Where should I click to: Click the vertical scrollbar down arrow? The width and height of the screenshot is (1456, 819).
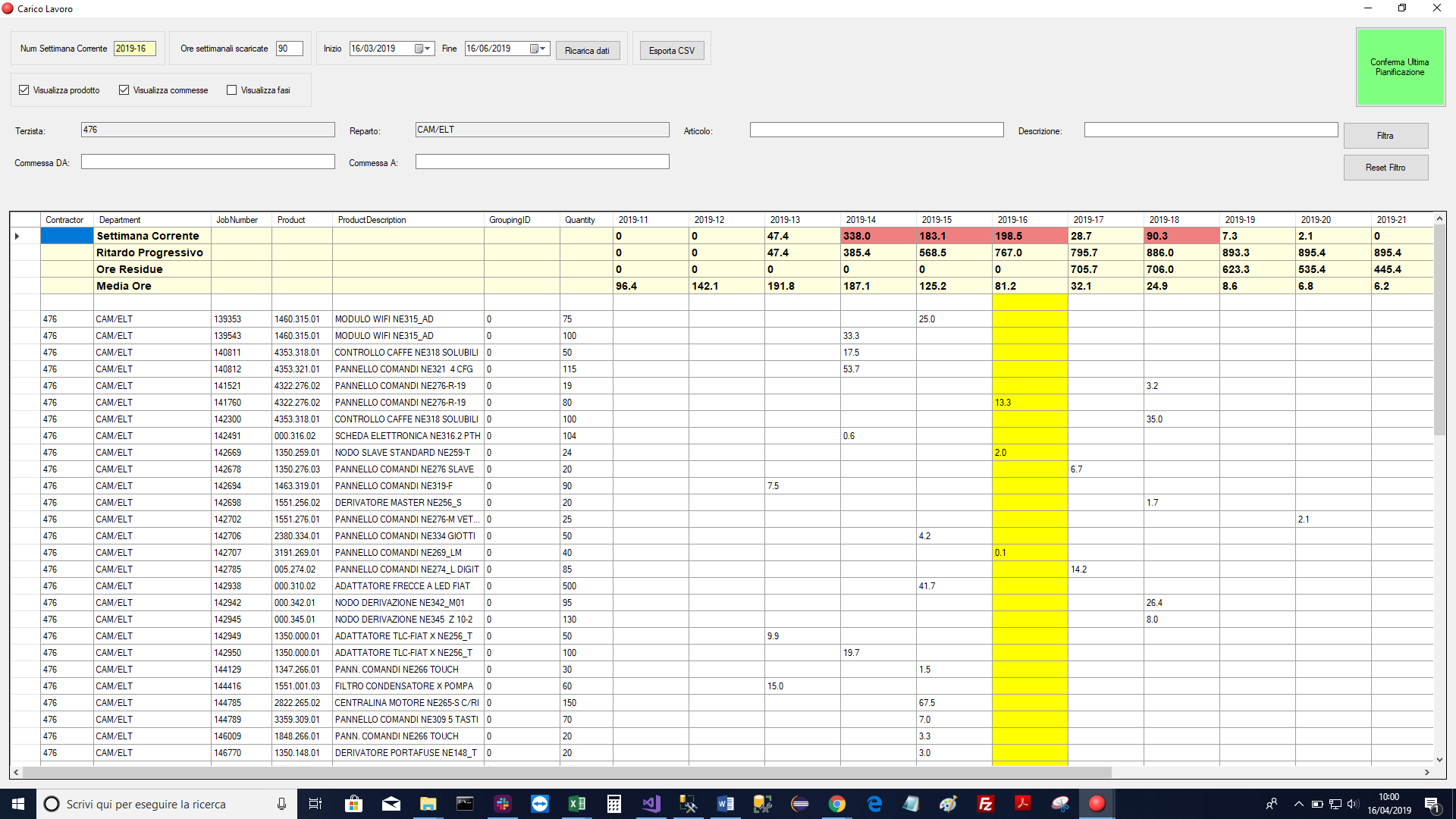point(1439,759)
